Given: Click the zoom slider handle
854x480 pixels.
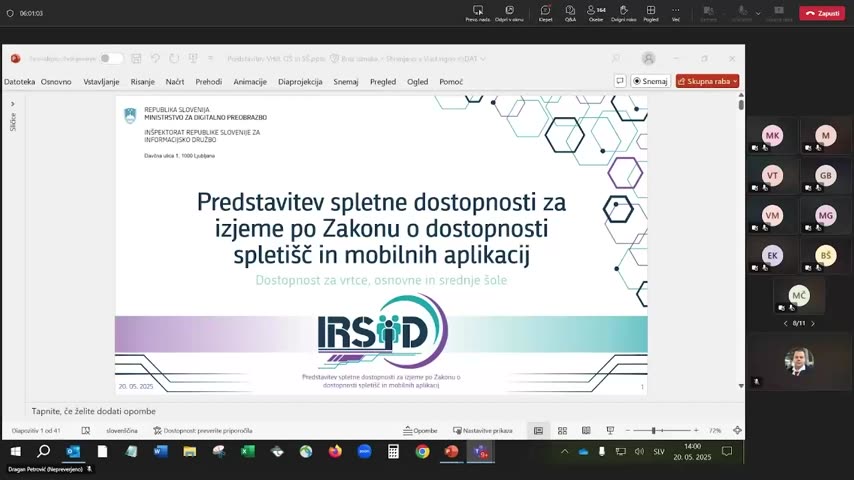Looking at the screenshot, I should (x=654, y=430).
